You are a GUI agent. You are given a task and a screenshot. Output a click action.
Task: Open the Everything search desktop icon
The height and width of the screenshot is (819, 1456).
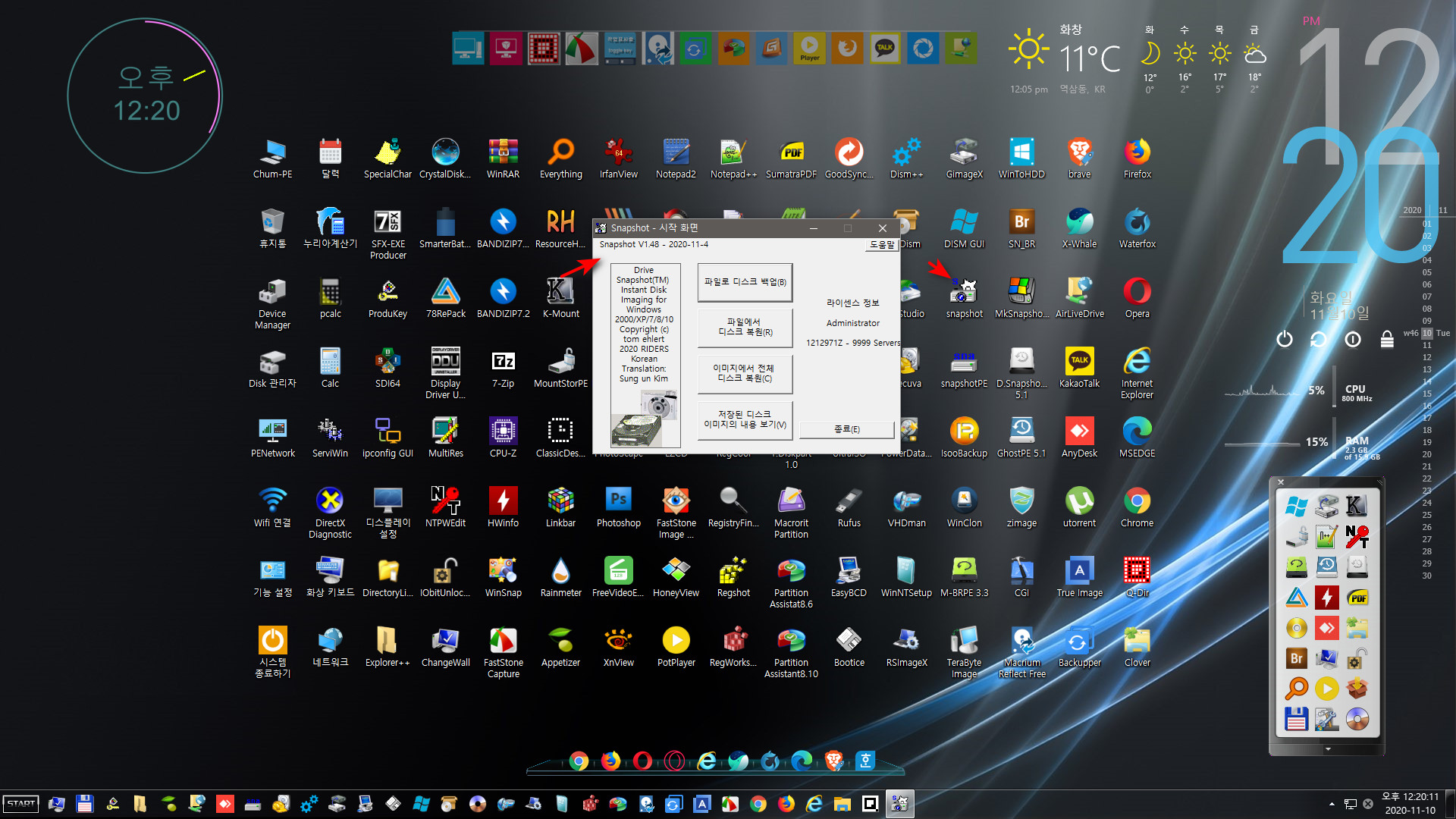[560, 158]
